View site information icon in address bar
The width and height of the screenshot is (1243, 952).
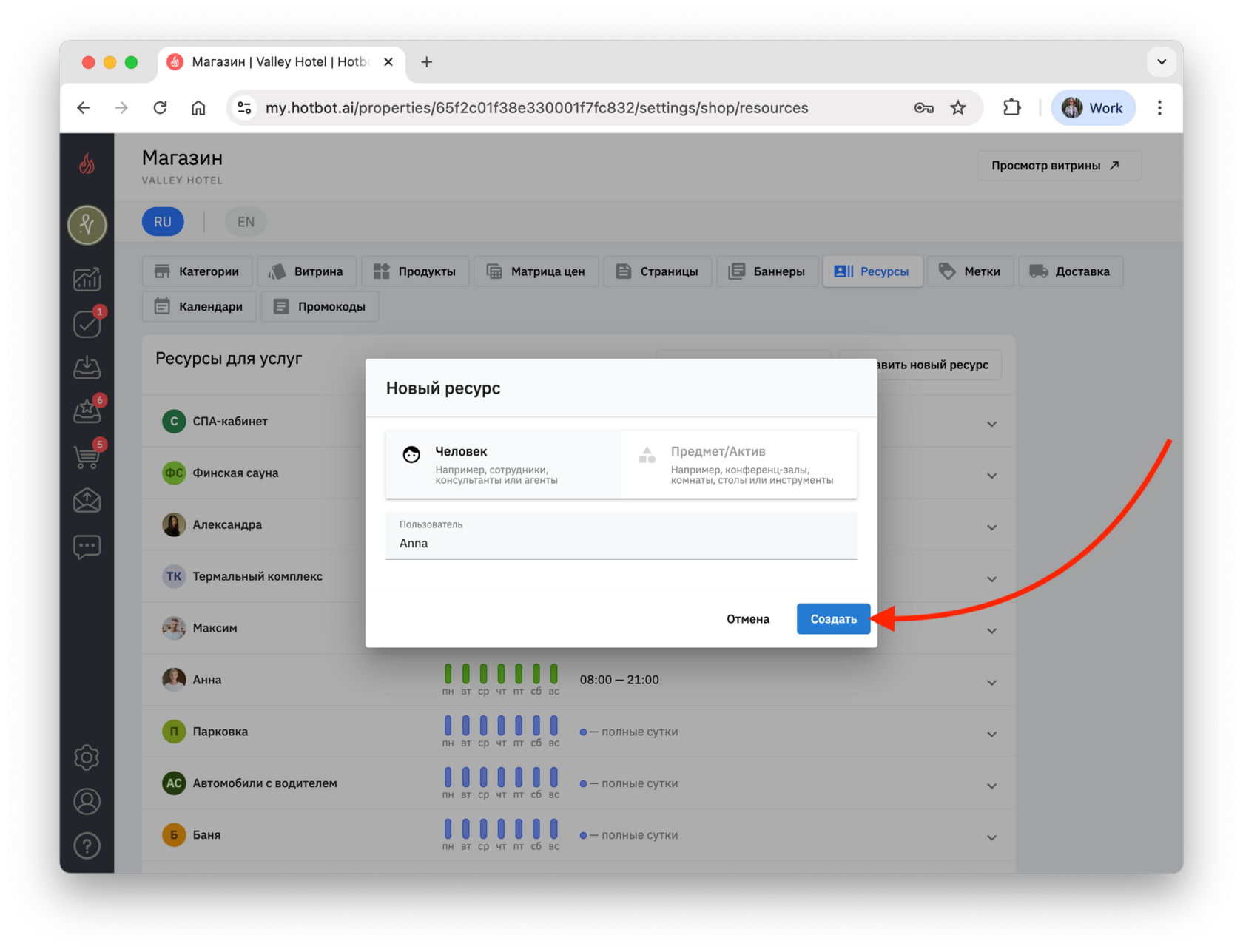click(244, 108)
